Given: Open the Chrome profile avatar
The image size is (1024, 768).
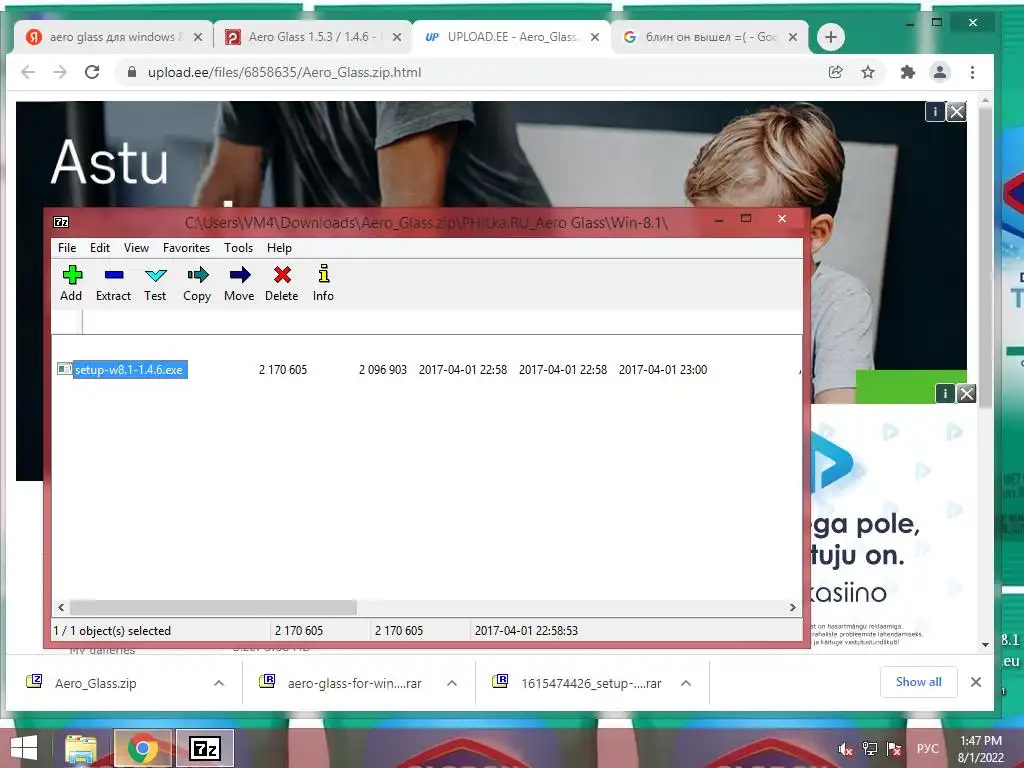Looking at the screenshot, I should [940, 72].
